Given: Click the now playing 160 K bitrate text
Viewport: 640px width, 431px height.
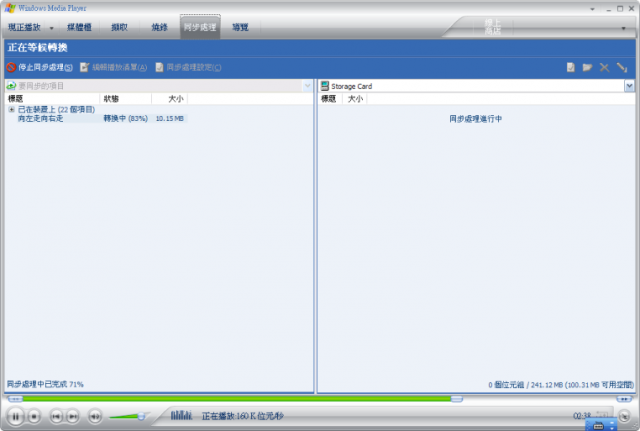Looking at the screenshot, I should coord(242,416).
